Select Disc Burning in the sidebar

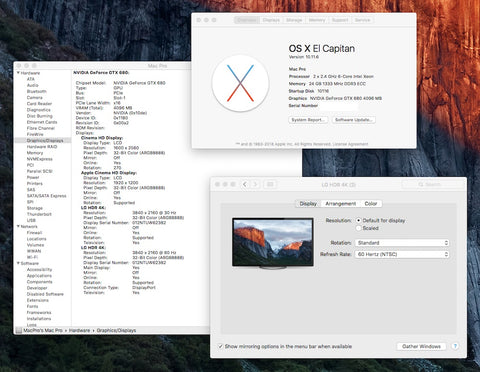point(40,116)
